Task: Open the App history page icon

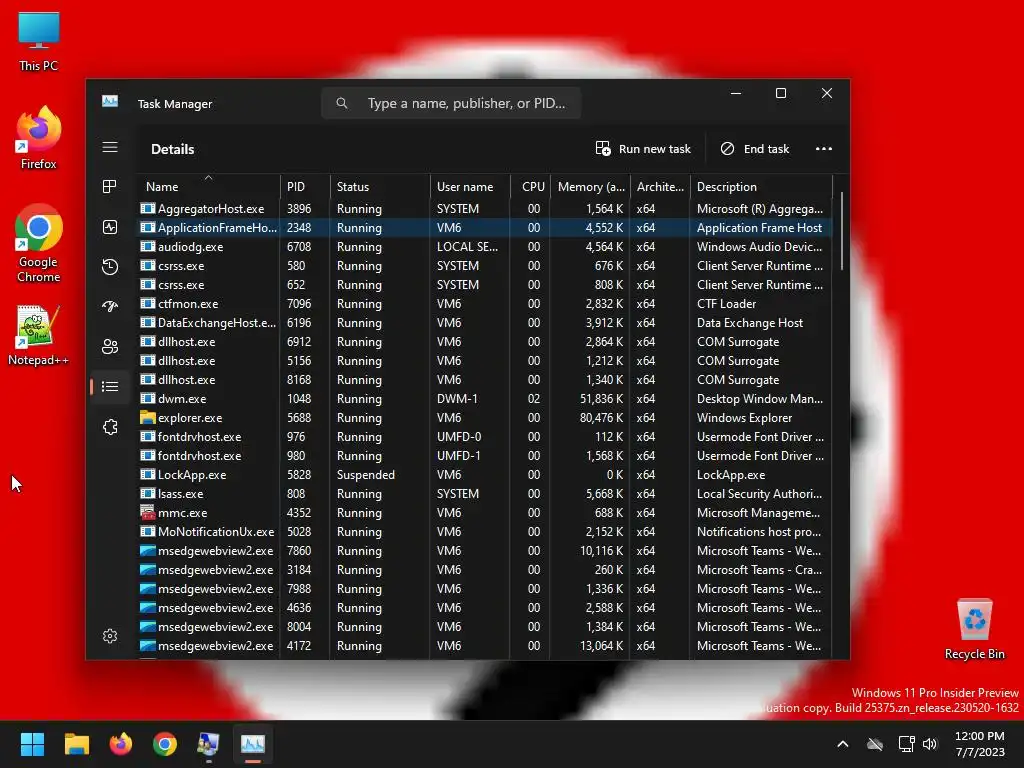Action: (110, 267)
